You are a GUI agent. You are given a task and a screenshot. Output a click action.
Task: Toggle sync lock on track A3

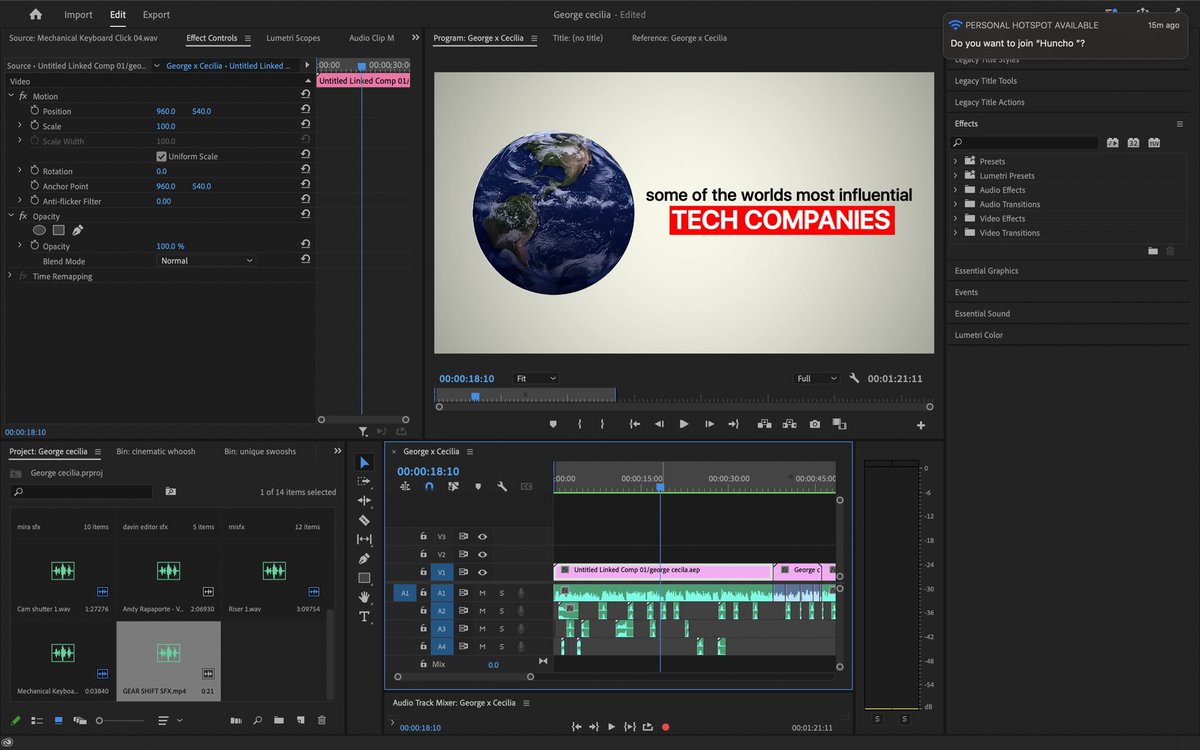pos(463,629)
